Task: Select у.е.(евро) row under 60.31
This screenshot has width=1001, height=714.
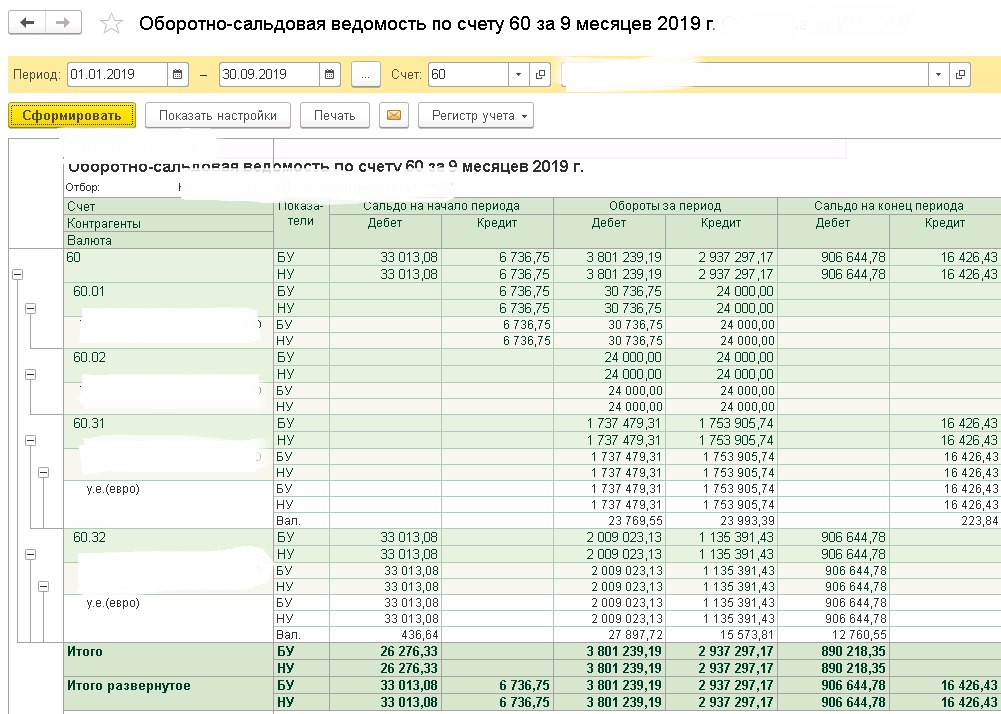Action: (x=113, y=489)
